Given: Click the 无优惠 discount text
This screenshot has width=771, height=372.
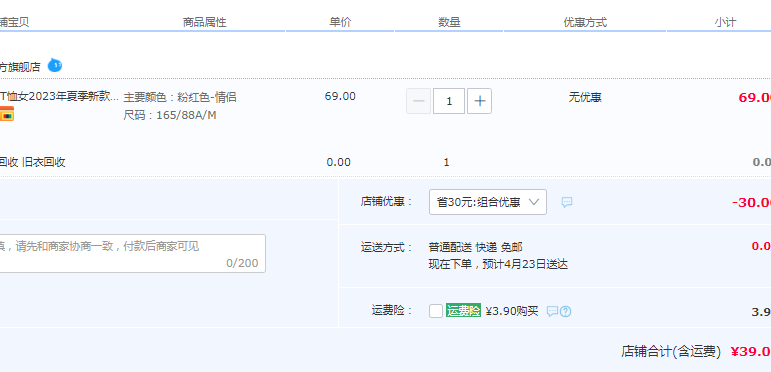Looking at the screenshot, I should (585, 97).
